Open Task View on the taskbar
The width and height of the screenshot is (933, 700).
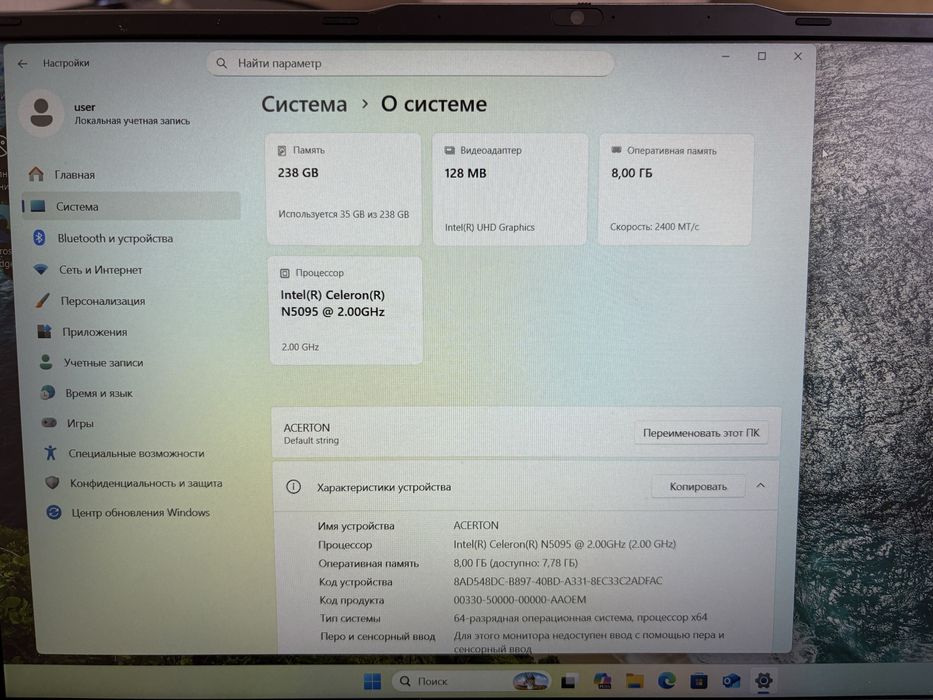tap(569, 681)
